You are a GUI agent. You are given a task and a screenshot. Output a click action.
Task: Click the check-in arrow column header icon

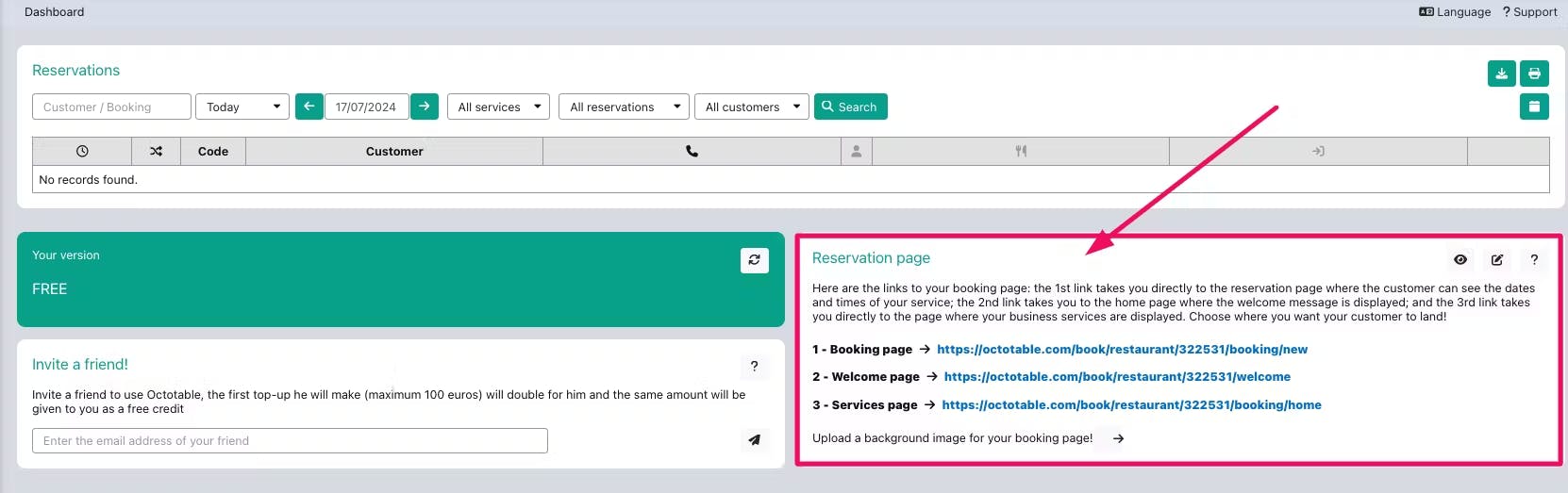[x=1318, y=151]
